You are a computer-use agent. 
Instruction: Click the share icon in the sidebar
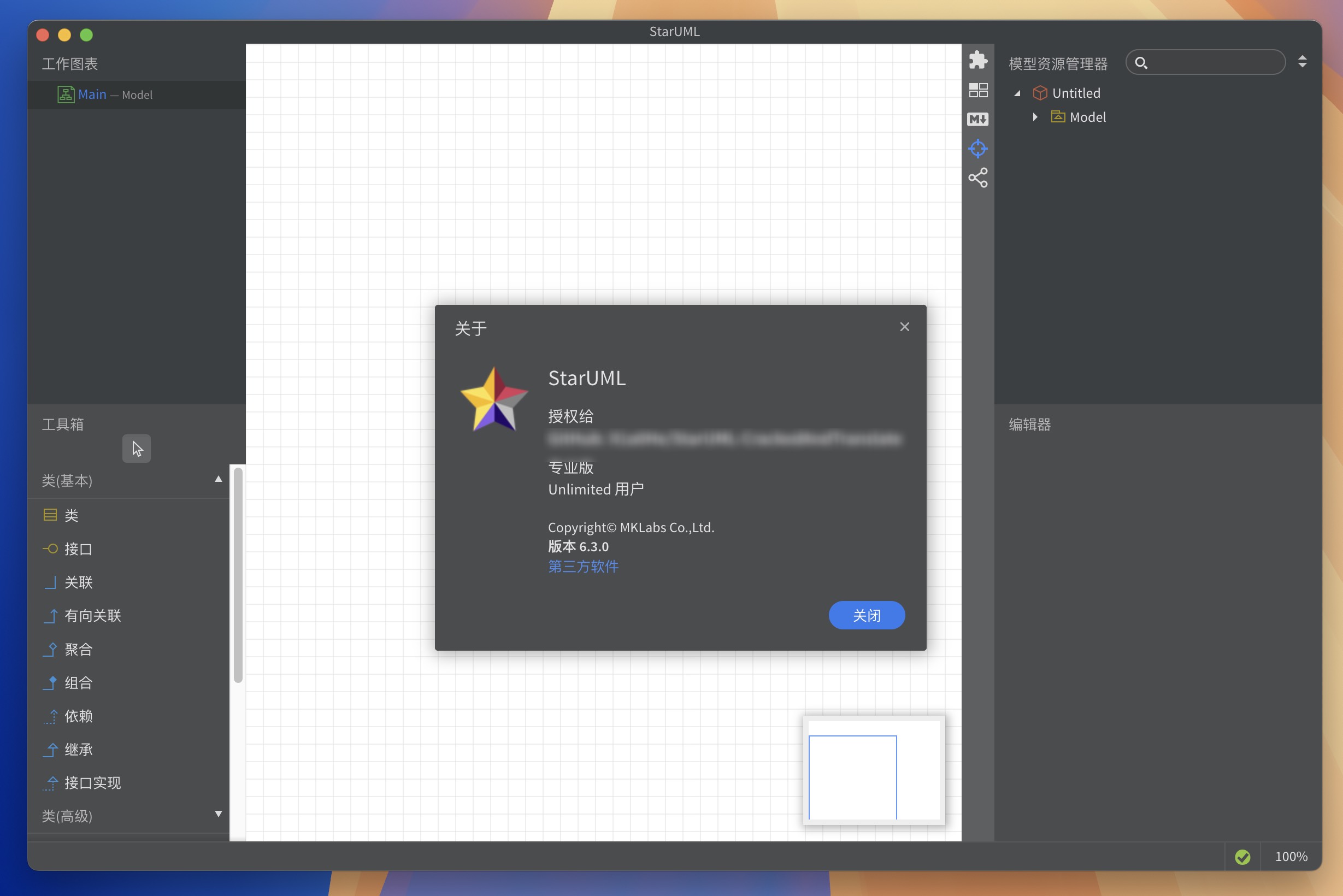978,178
